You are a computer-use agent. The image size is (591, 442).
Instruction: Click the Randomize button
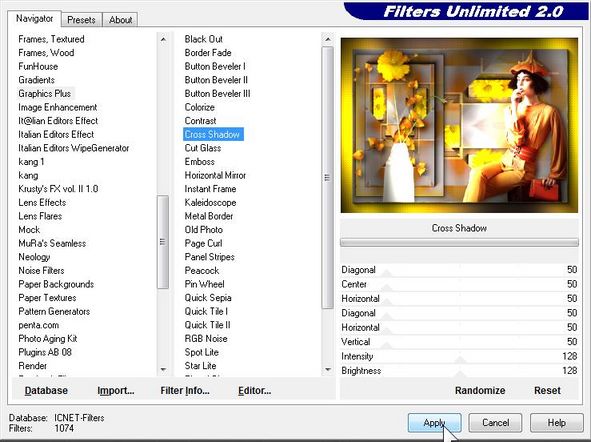point(480,390)
